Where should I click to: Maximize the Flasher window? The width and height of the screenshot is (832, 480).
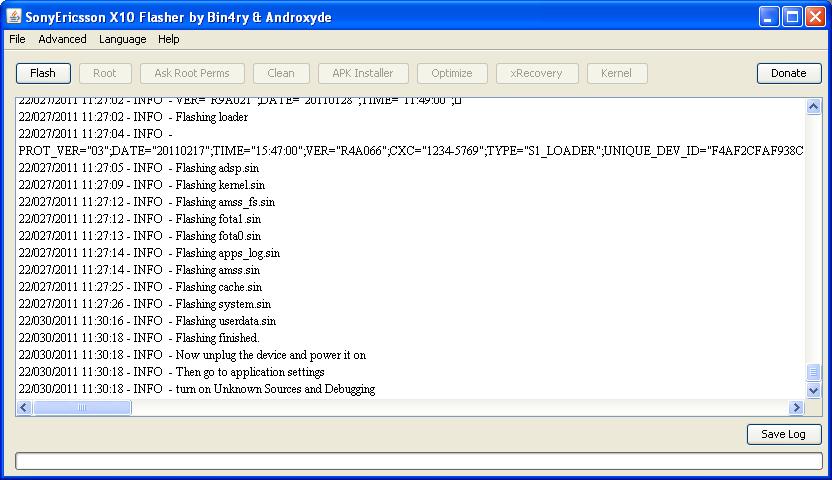click(792, 17)
